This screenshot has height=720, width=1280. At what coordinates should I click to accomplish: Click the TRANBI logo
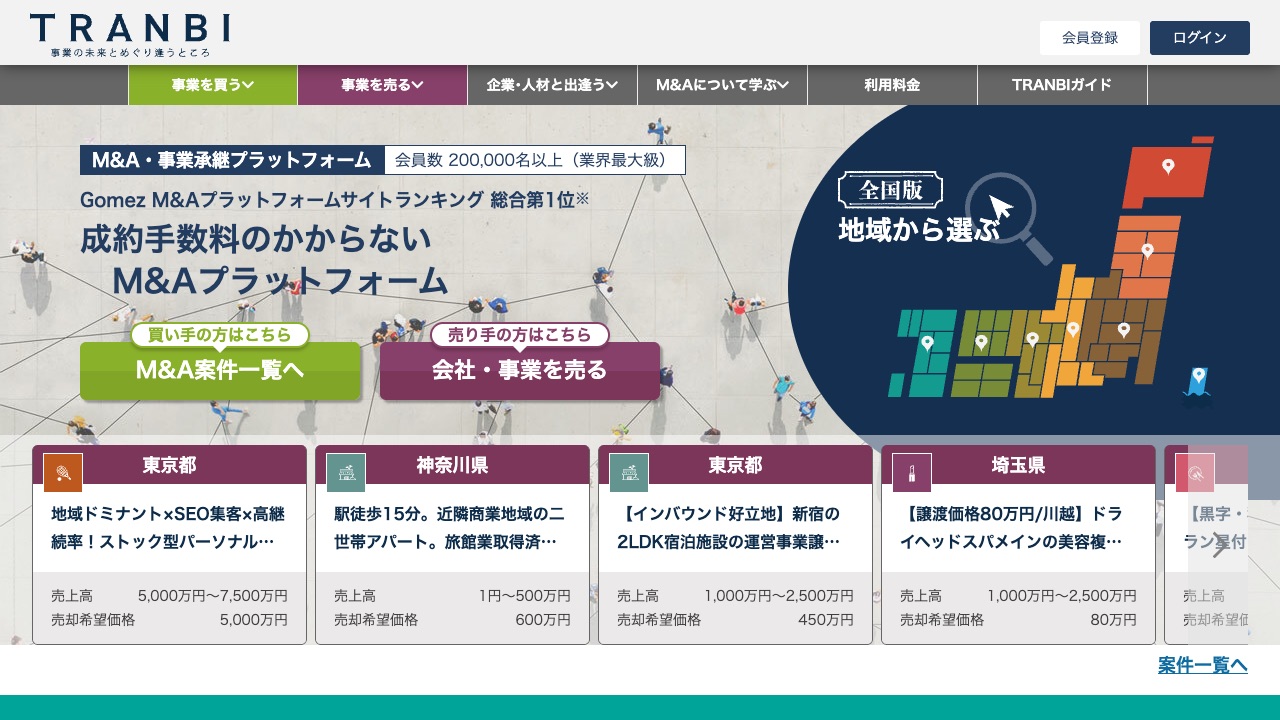click(x=130, y=35)
